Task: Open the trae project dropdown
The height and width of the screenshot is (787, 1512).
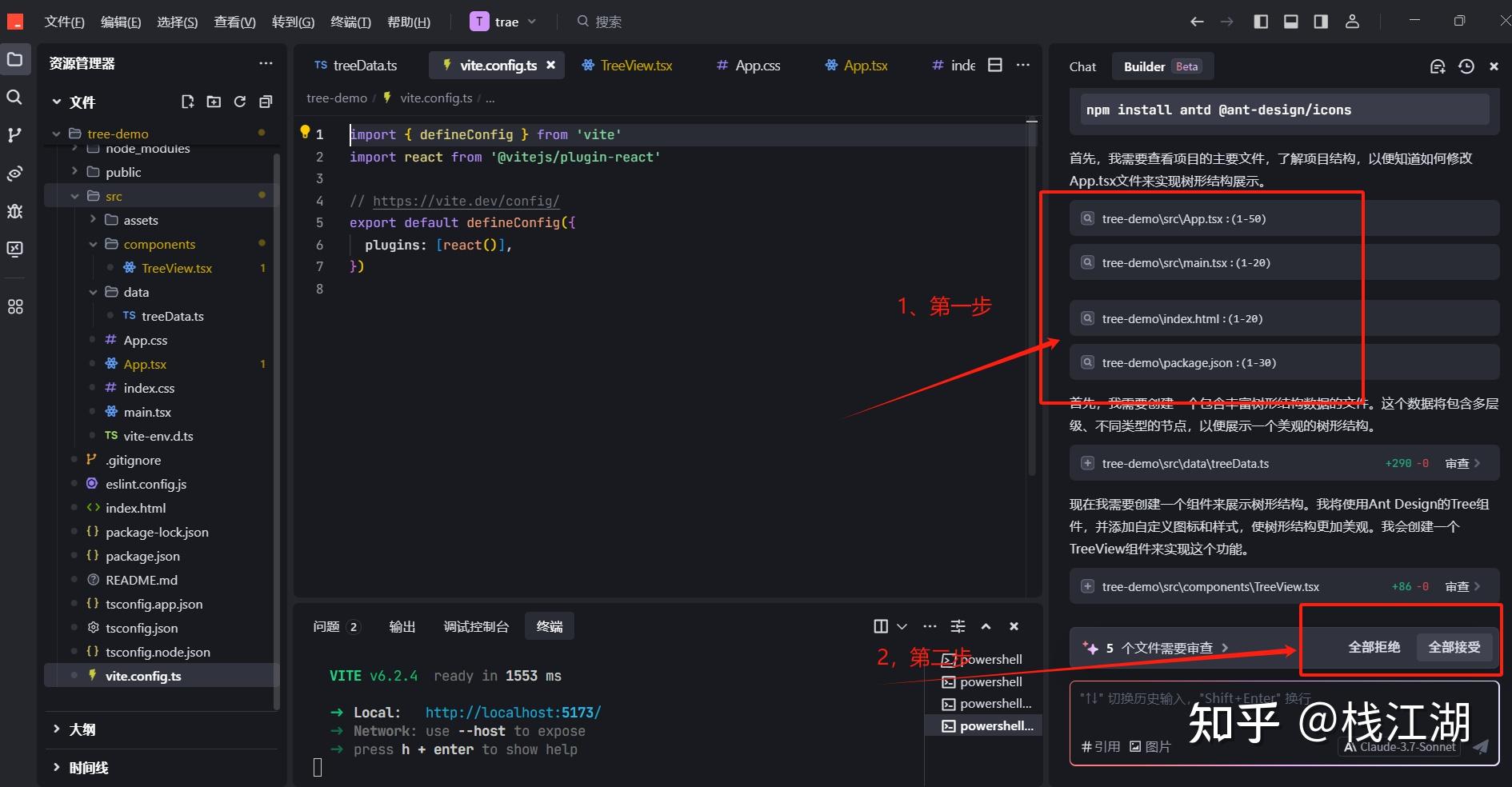Action: tap(503, 22)
